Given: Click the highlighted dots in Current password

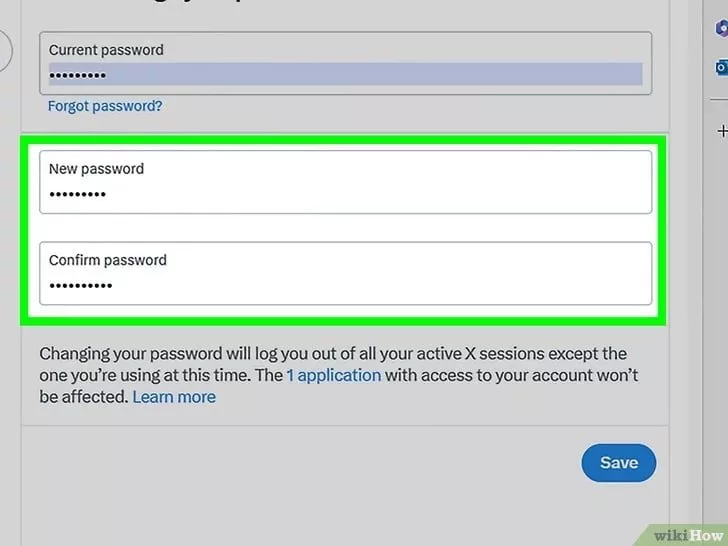Looking at the screenshot, I should tap(78, 75).
